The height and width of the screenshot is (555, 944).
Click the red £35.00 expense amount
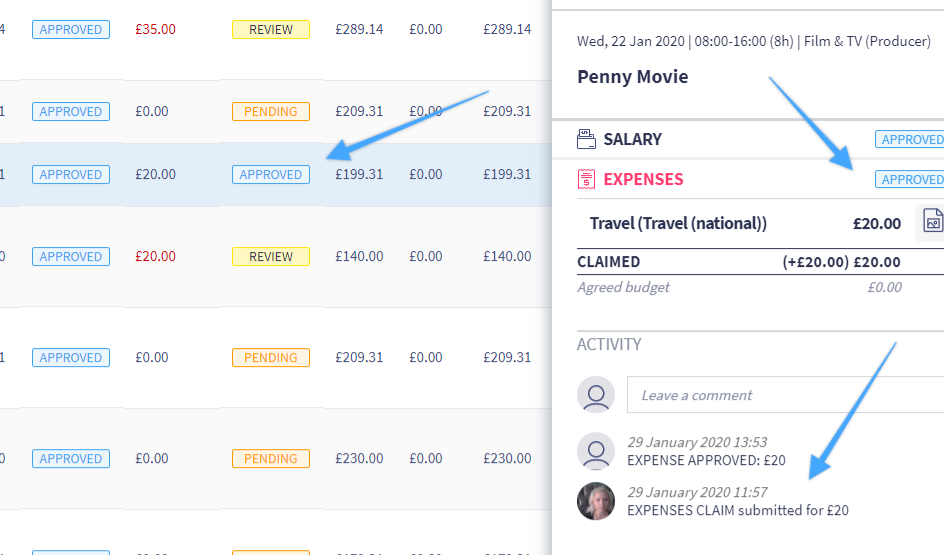[155, 30]
